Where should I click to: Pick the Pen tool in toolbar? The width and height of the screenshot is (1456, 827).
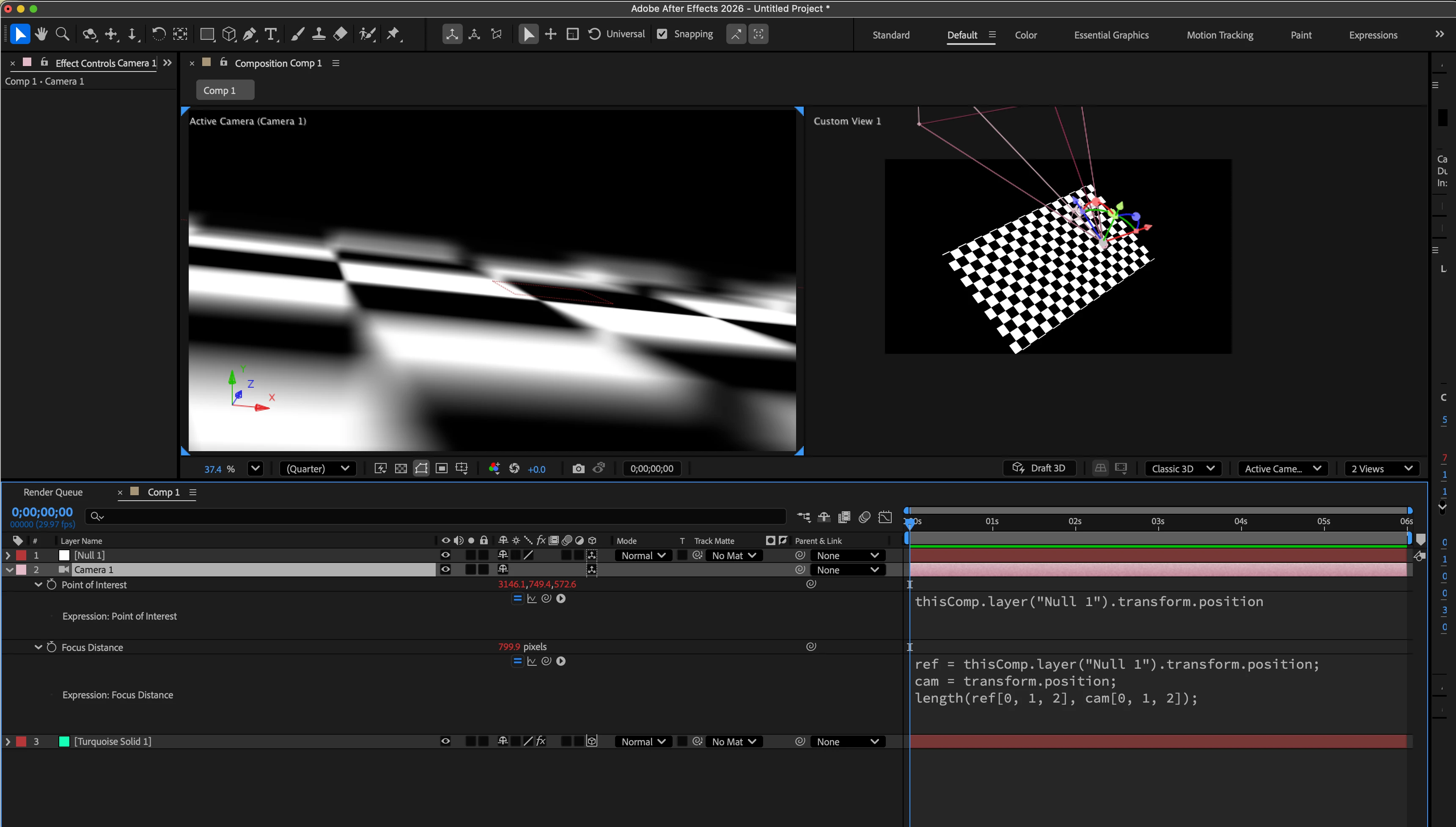coord(249,34)
